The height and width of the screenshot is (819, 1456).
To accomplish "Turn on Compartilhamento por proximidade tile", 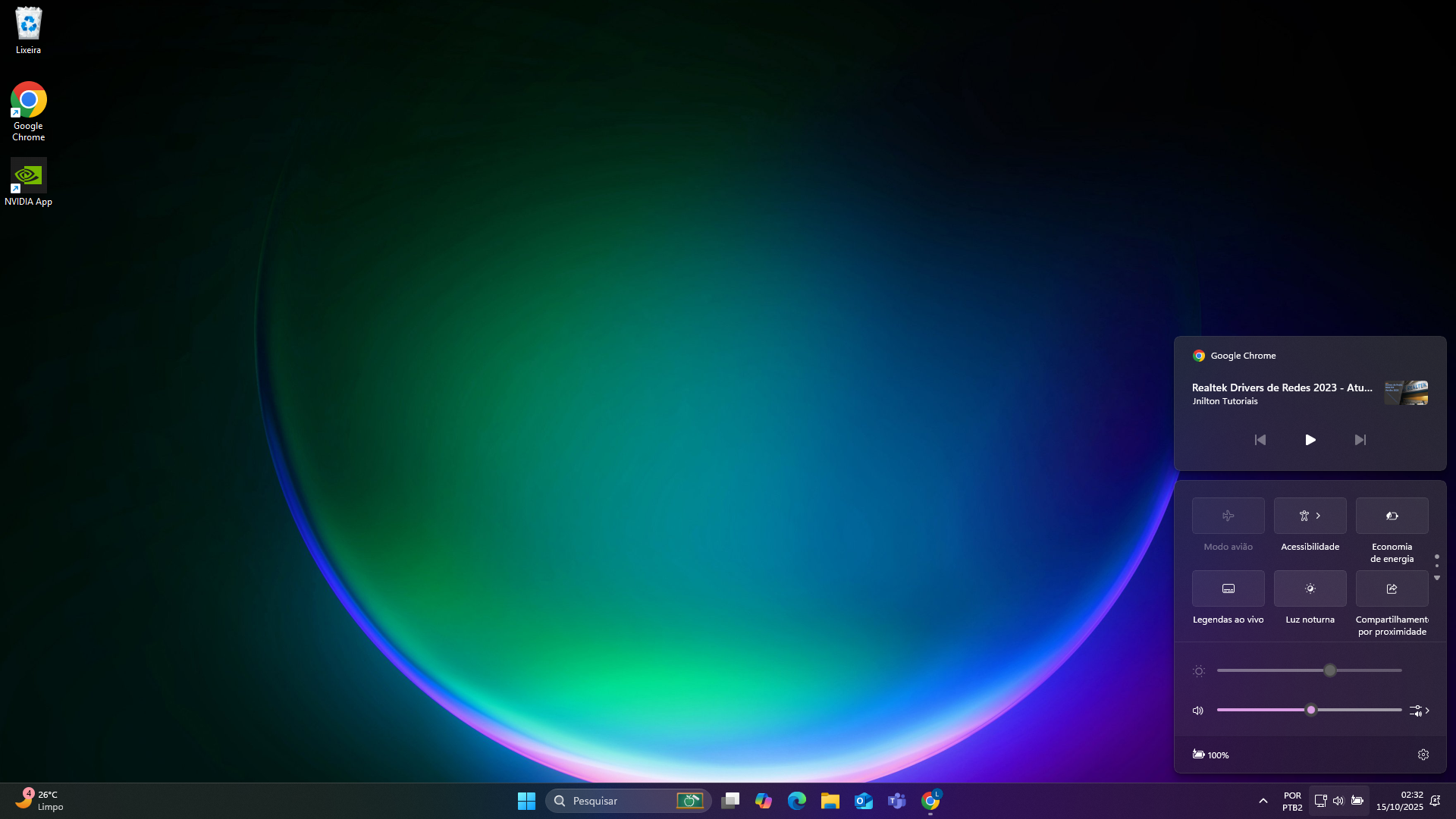I will pos(1392,588).
